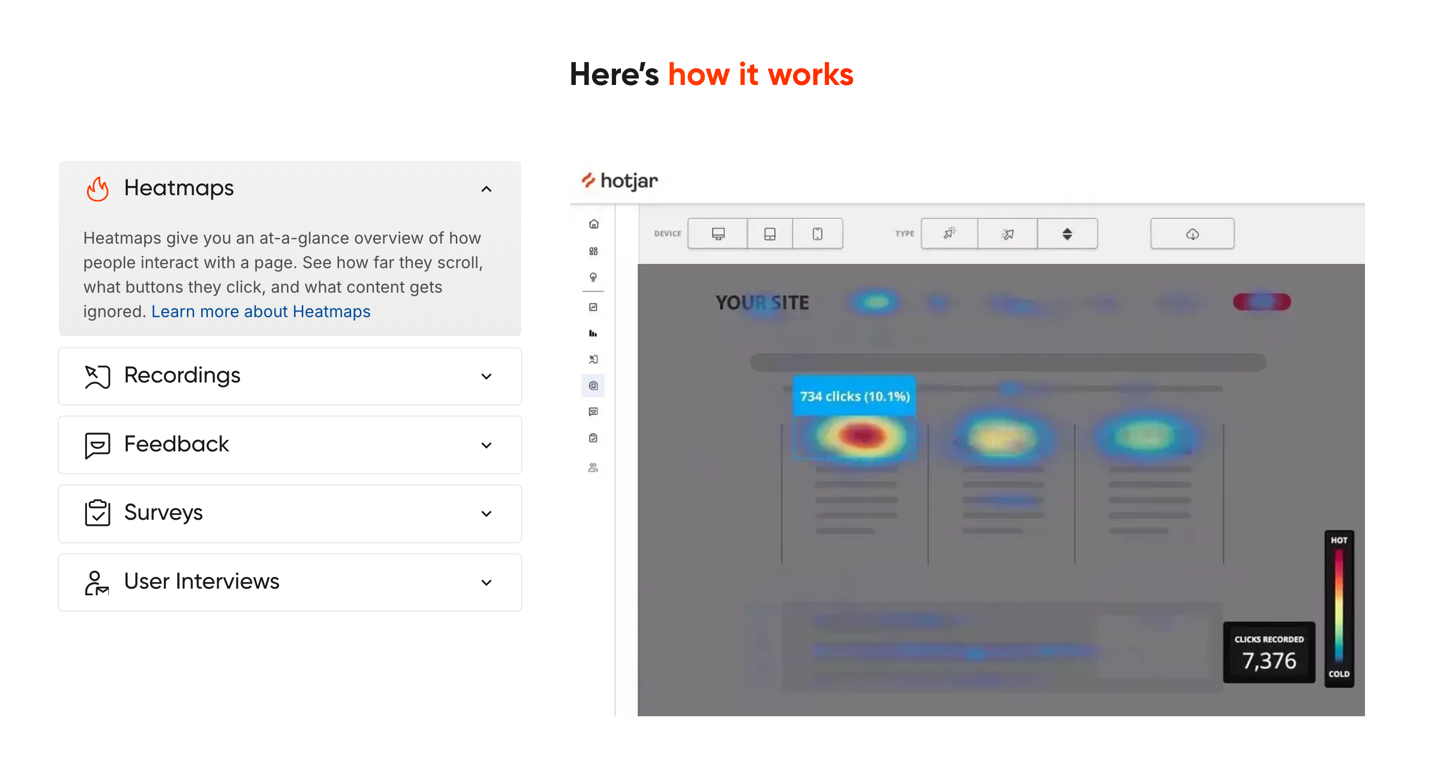Open the dashboard grid icon in sidebar
The image size is (1430, 767).
594,251
